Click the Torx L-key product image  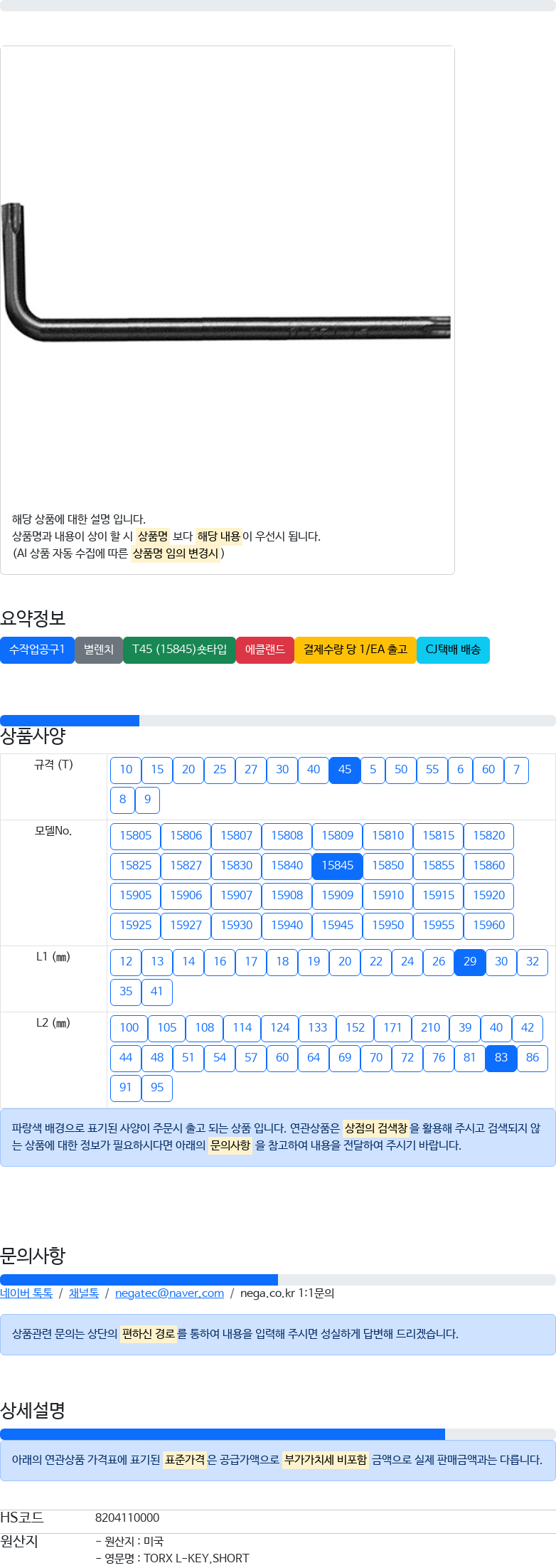[228, 270]
